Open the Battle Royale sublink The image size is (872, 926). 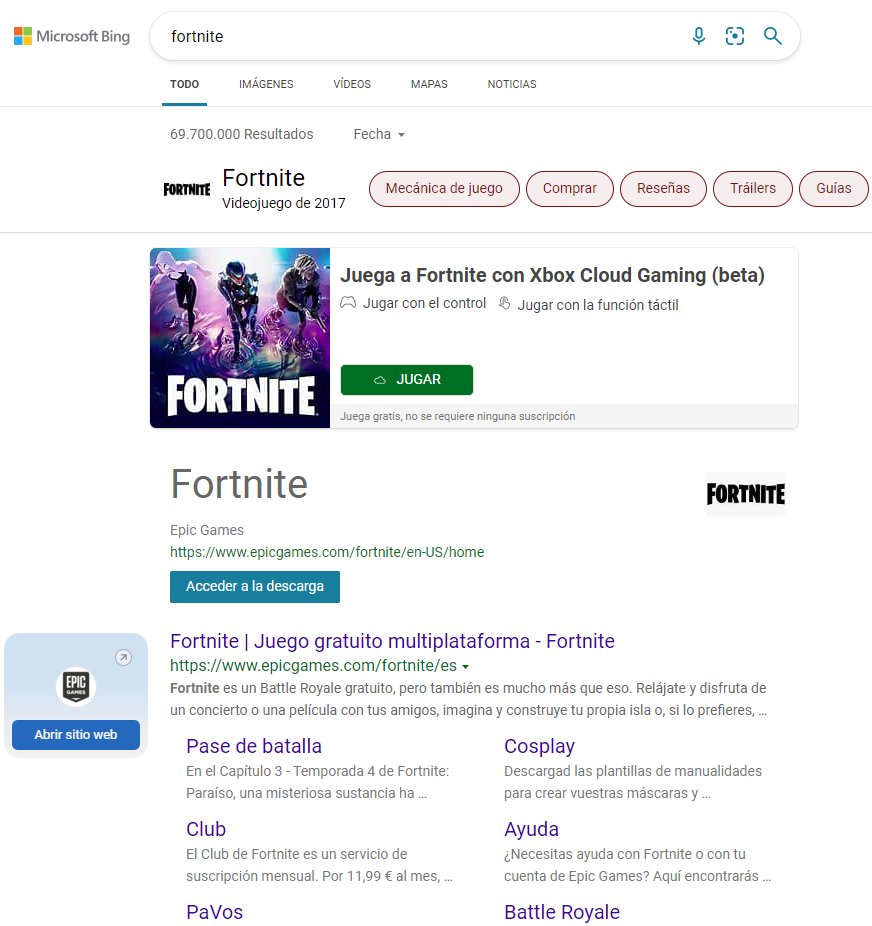[562, 912]
